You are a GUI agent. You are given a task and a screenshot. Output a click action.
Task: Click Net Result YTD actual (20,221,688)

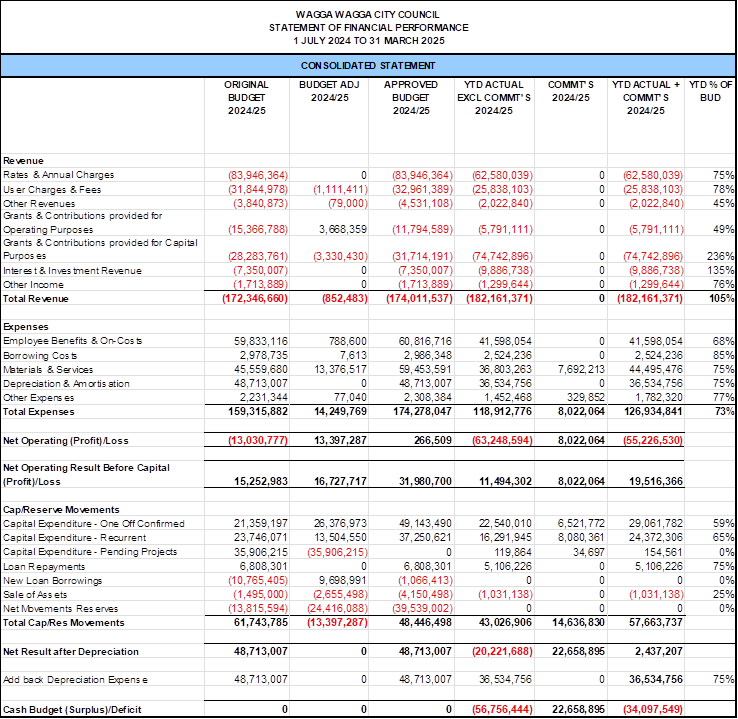tap(503, 652)
